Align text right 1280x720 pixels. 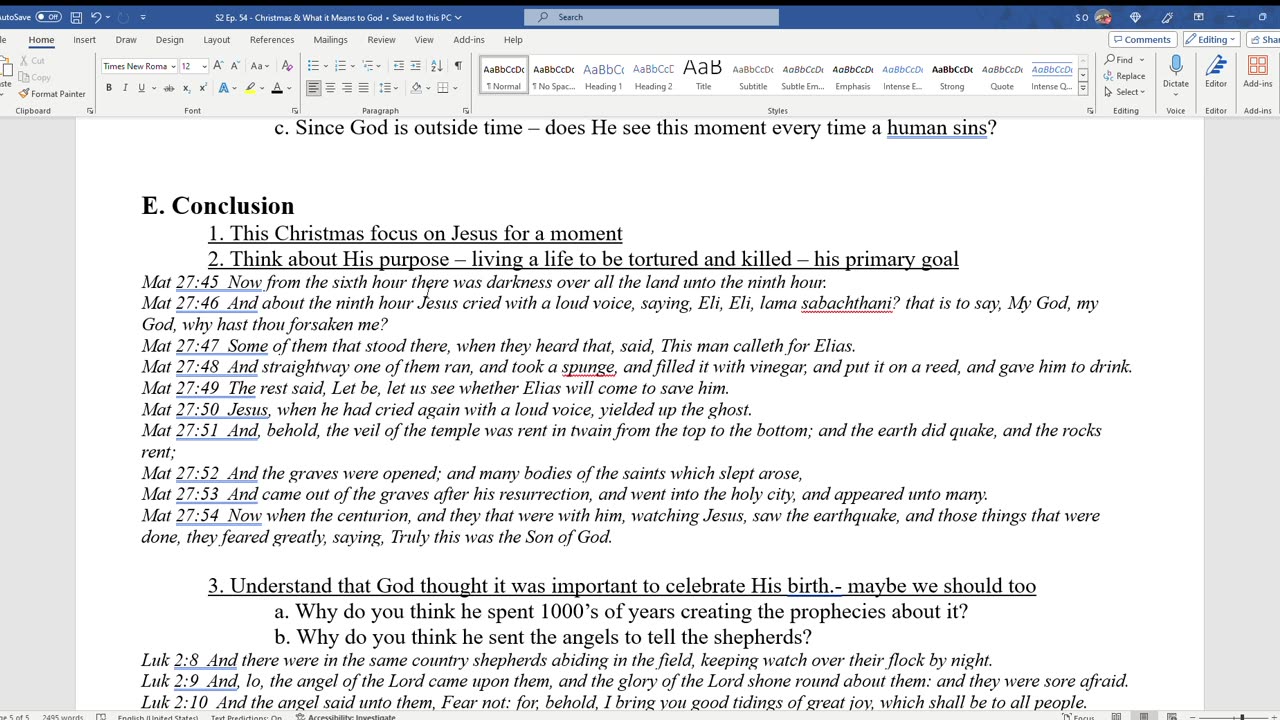tap(347, 88)
